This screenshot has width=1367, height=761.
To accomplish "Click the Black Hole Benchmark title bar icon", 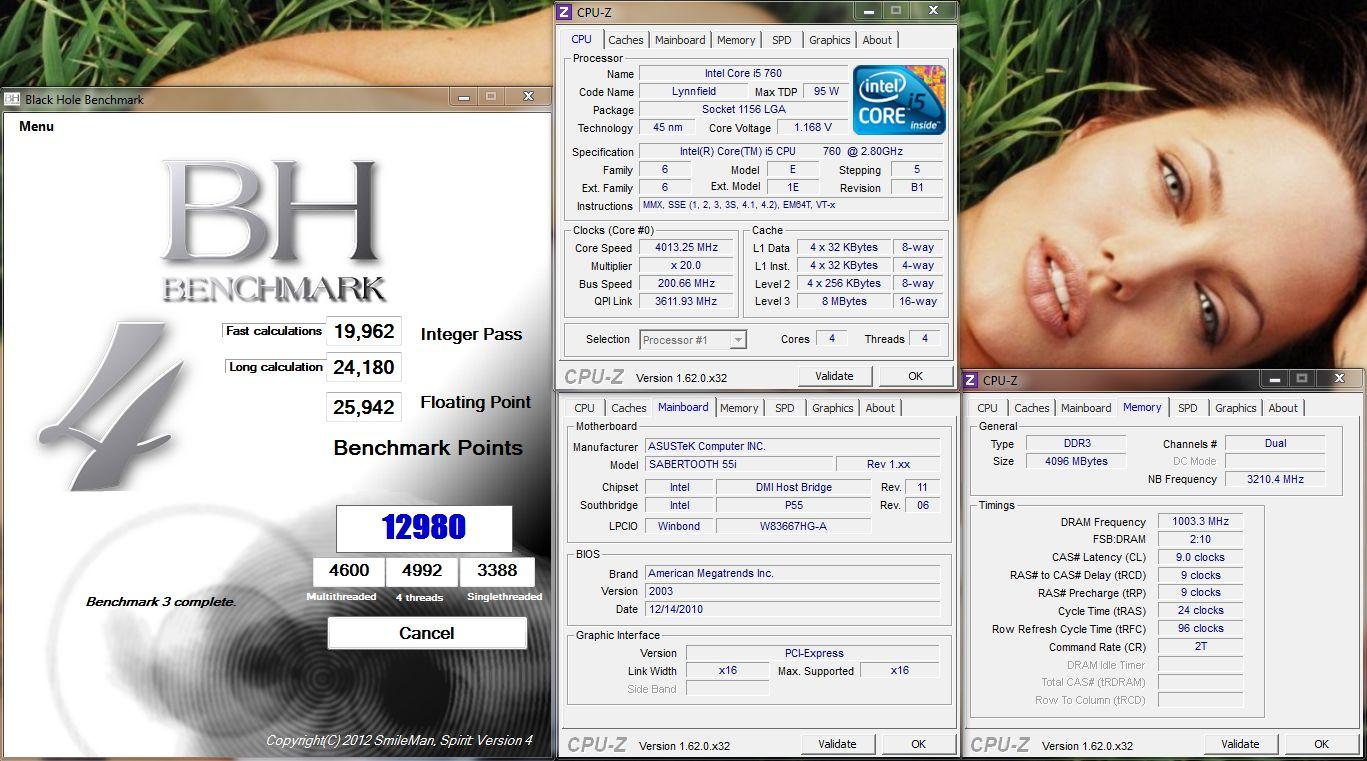I will pos(12,99).
